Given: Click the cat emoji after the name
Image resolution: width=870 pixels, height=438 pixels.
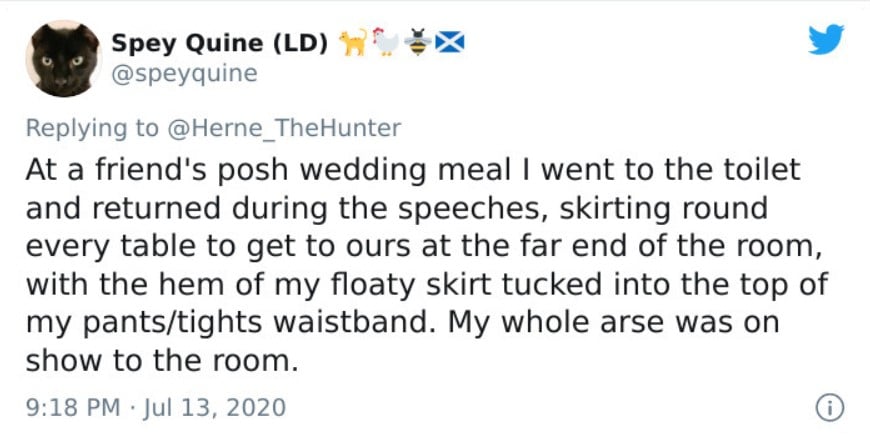Looking at the screenshot, I should [x=352, y=43].
